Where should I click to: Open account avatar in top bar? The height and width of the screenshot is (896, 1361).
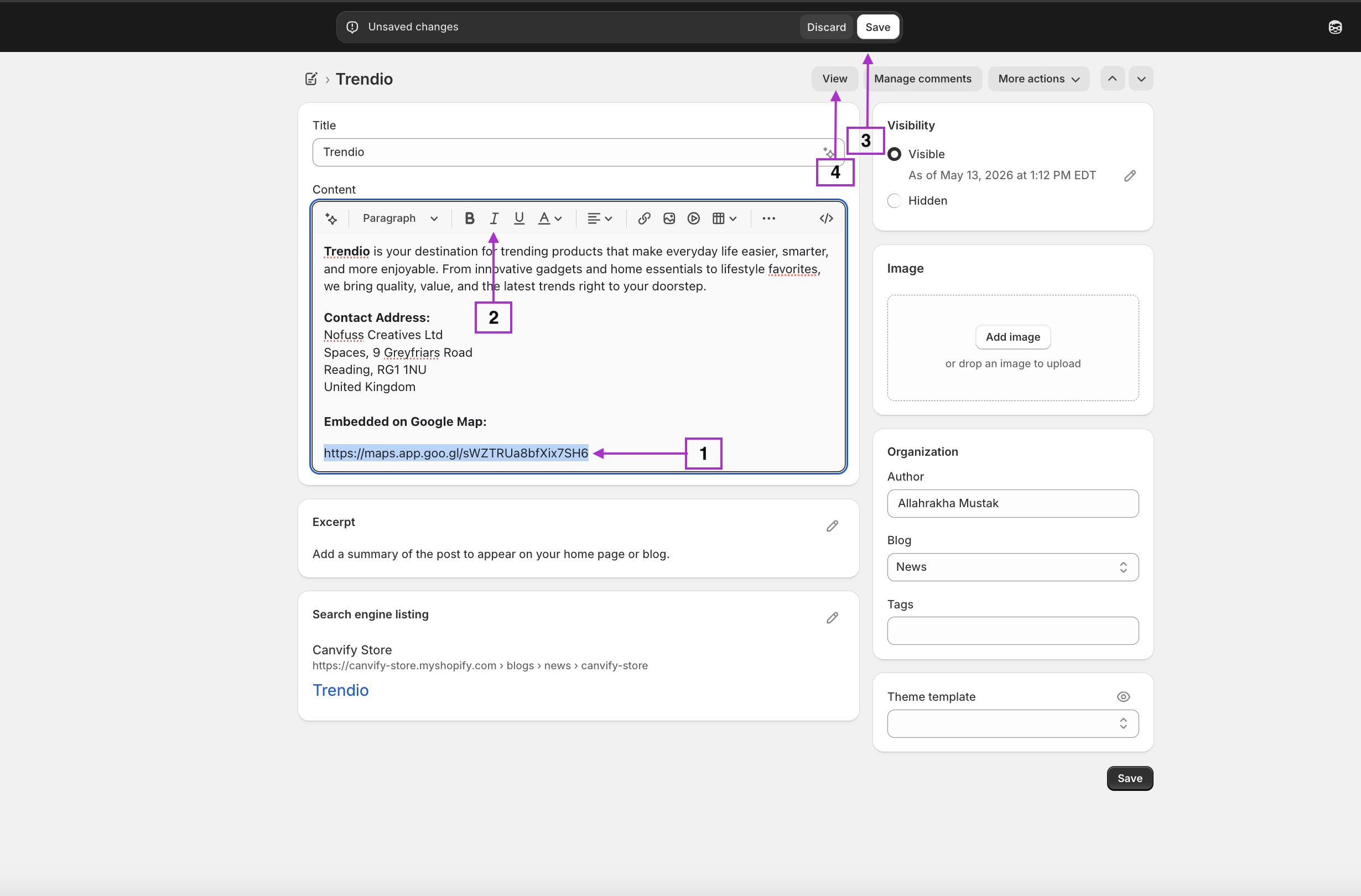[1334, 27]
